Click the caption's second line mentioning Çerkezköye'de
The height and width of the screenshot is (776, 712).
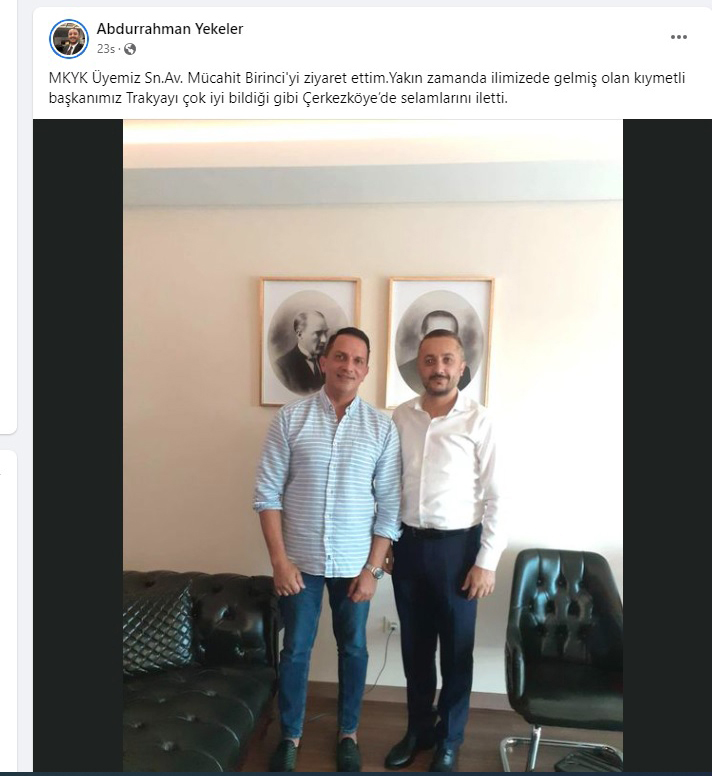[278, 98]
